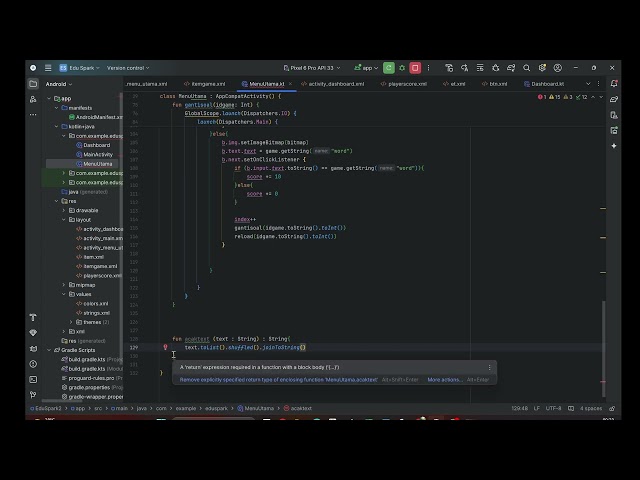Screen dimensions: 640x480
Task: Expand the drawable folder
Action: pyautogui.click(x=64, y=210)
